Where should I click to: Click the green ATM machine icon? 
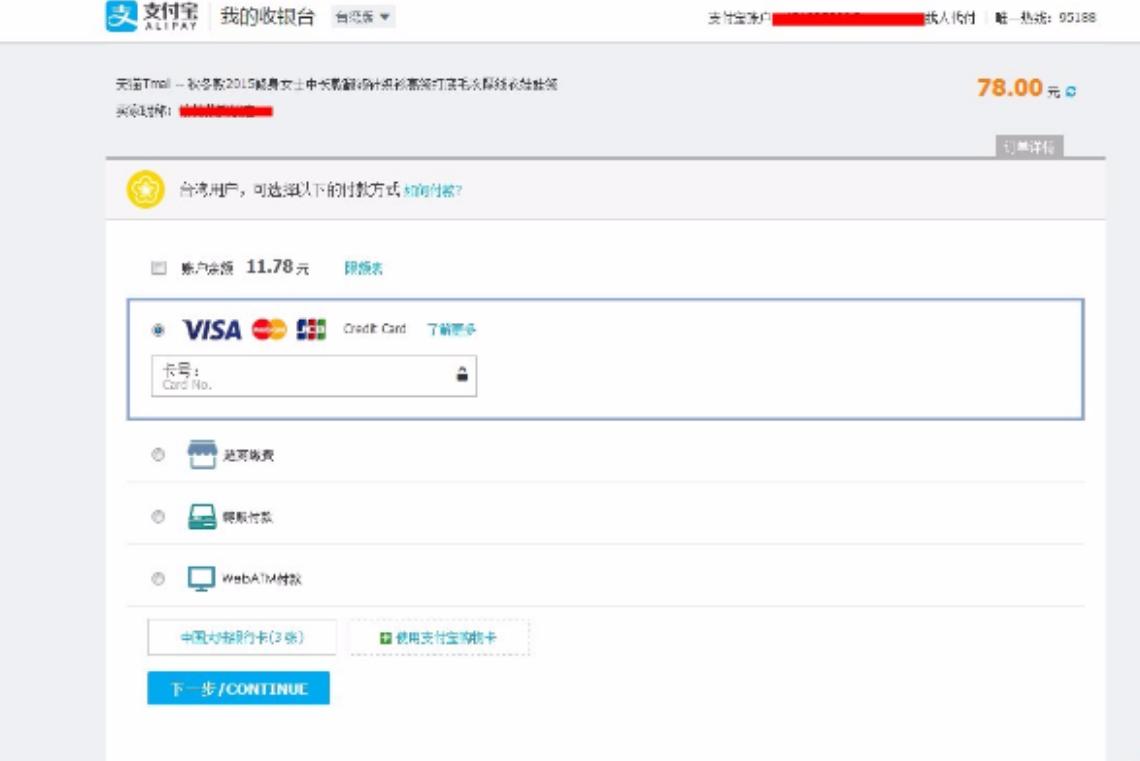click(202, 517)
